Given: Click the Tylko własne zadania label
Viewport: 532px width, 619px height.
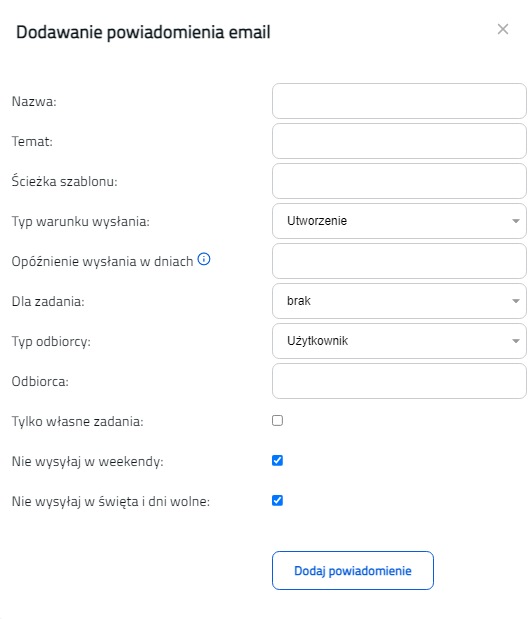Looking at the screenshot, I should 78,422.
